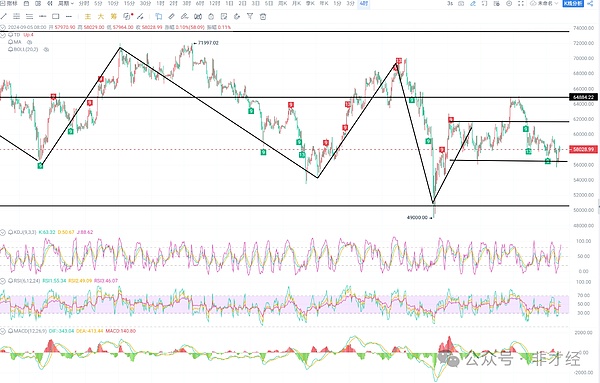
Task: Toggle MA indicator visibility eye
Action: coord(29,42)
